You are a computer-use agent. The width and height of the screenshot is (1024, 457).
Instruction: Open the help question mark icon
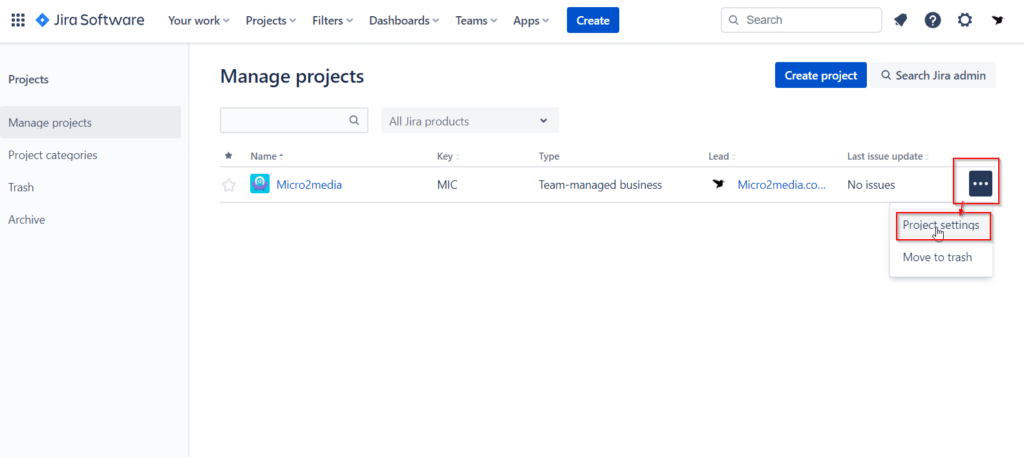(933, 20)
